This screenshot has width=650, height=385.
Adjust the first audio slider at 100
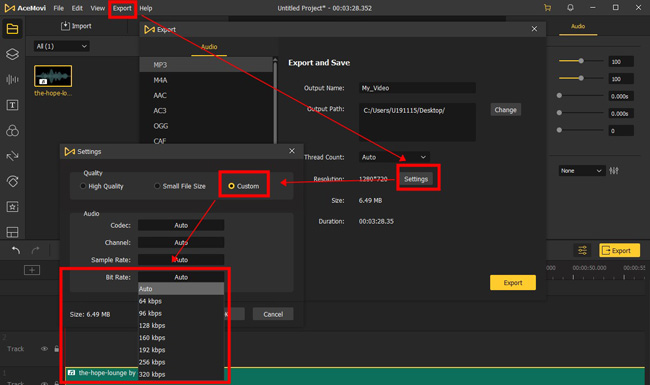(x=581, y=61)
